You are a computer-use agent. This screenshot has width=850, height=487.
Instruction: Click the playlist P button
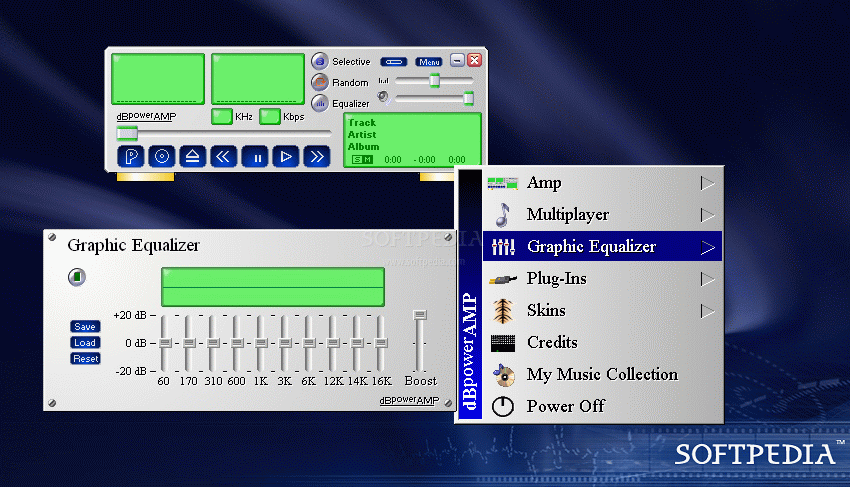click(x=131, y=157)
